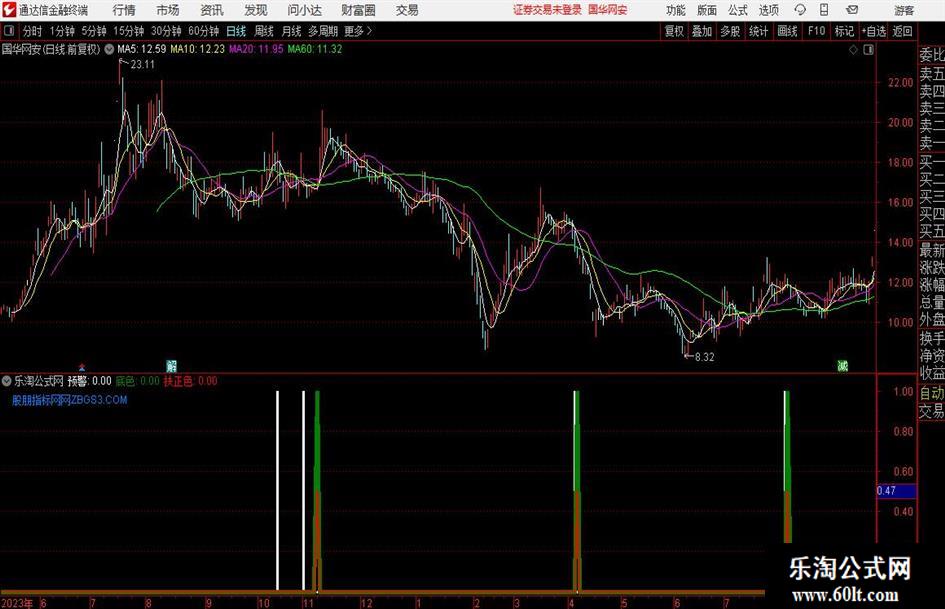This screenshot has height=609, width=945.
Task: Click the 解 marker below the chart
Action: [172, 365]
